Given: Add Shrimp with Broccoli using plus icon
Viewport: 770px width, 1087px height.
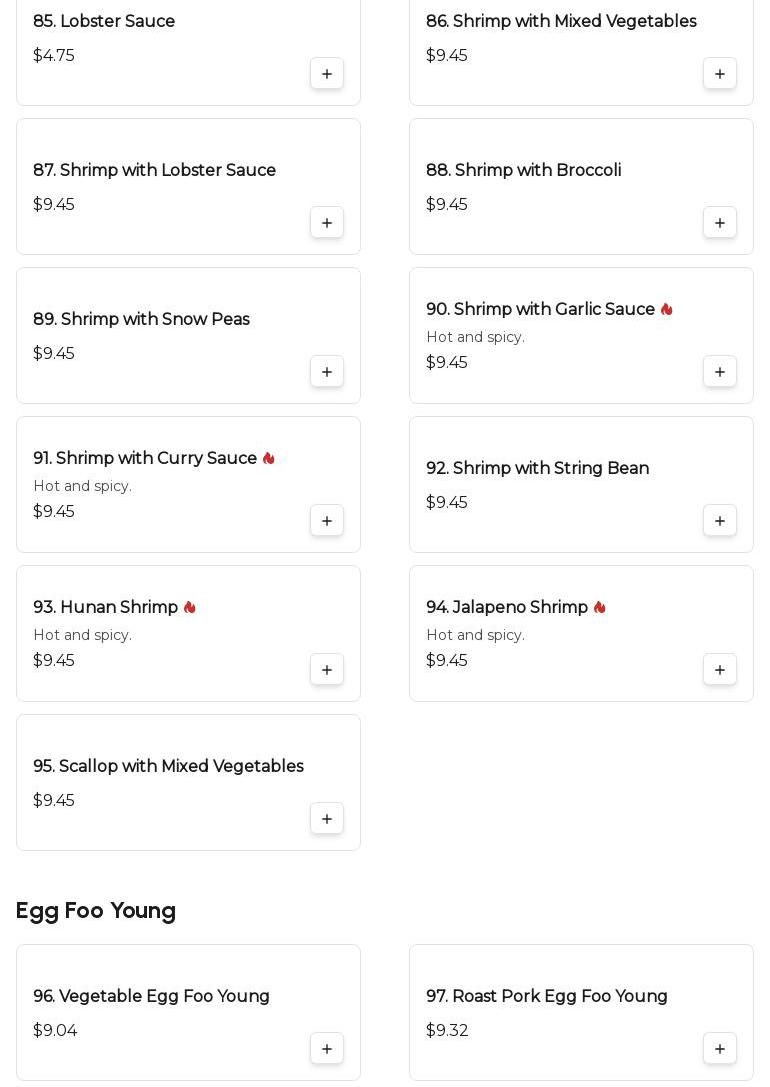Looking at the screenshot, I should click(x=720, y=223).
